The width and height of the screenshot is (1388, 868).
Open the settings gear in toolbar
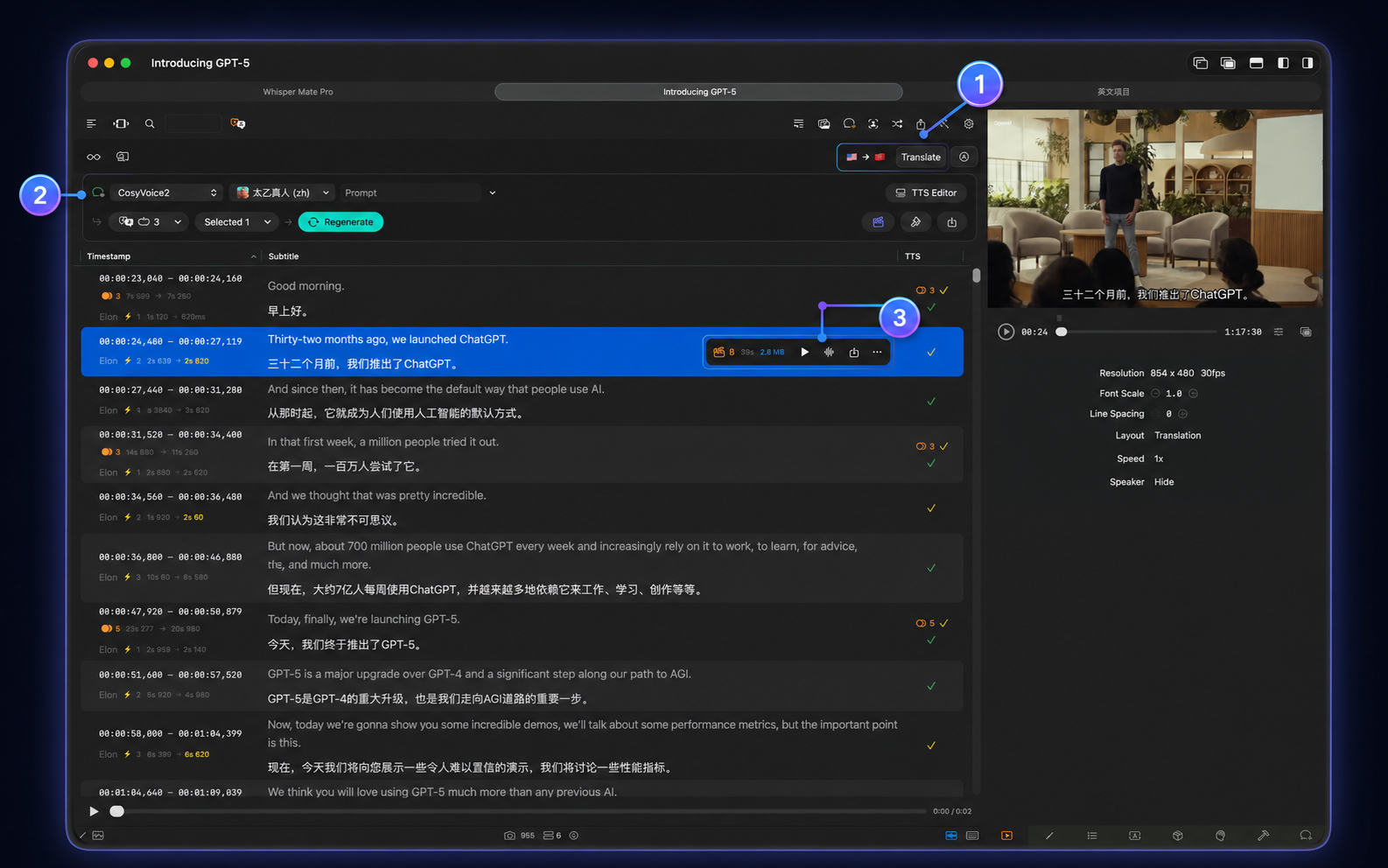[x=969, y=124]
